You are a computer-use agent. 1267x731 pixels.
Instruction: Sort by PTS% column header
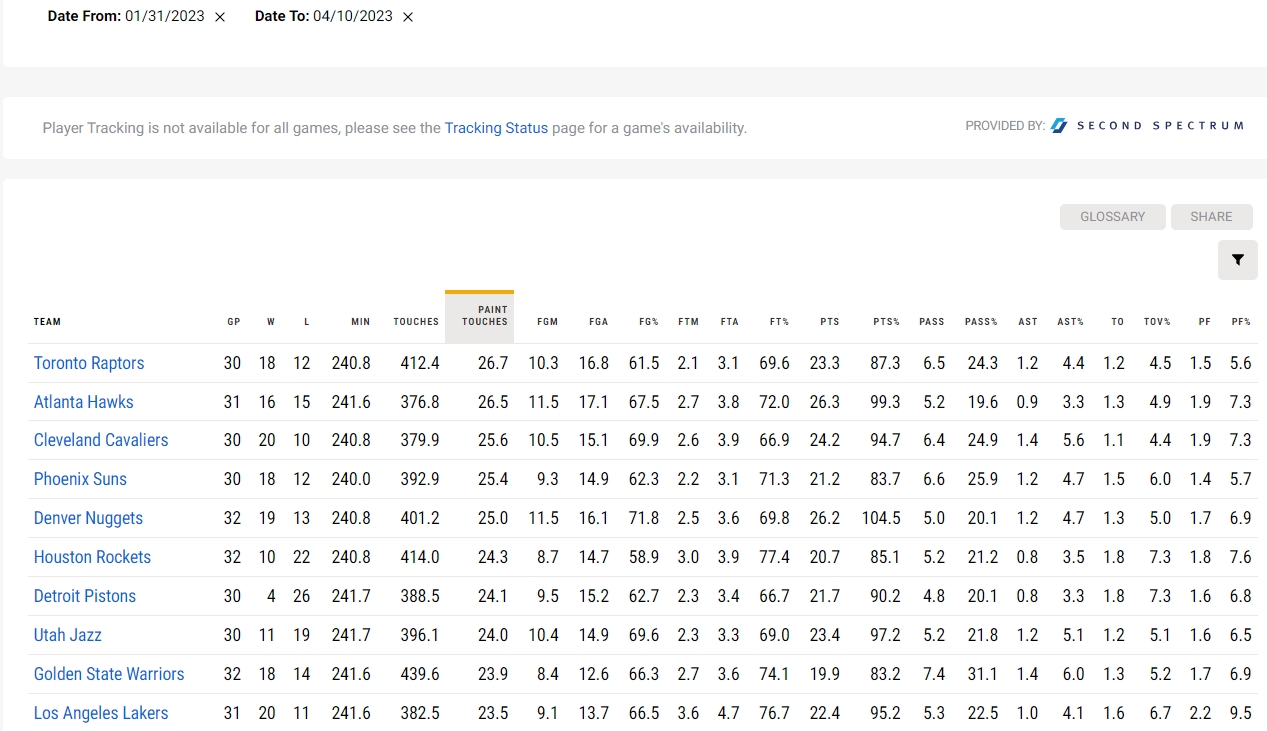886,322
